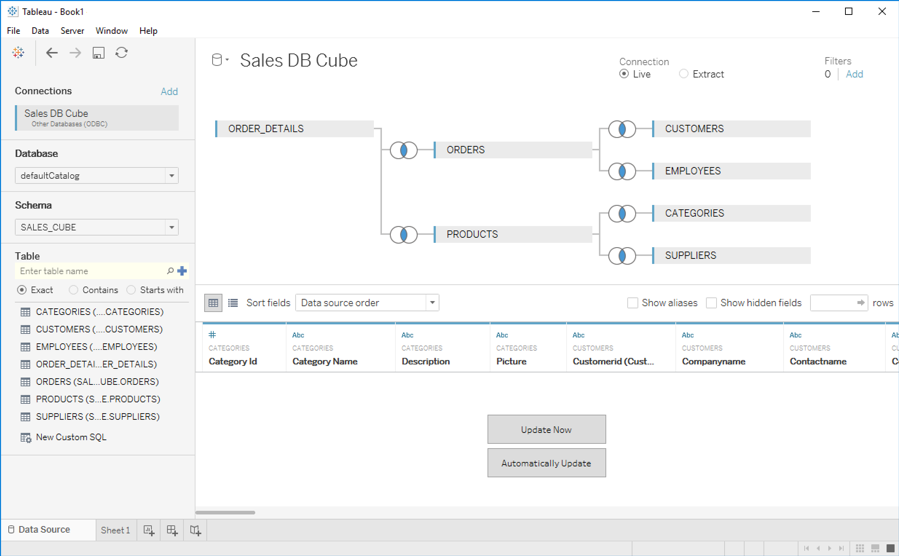Click Add link under Filters

[x=854, y=74]
